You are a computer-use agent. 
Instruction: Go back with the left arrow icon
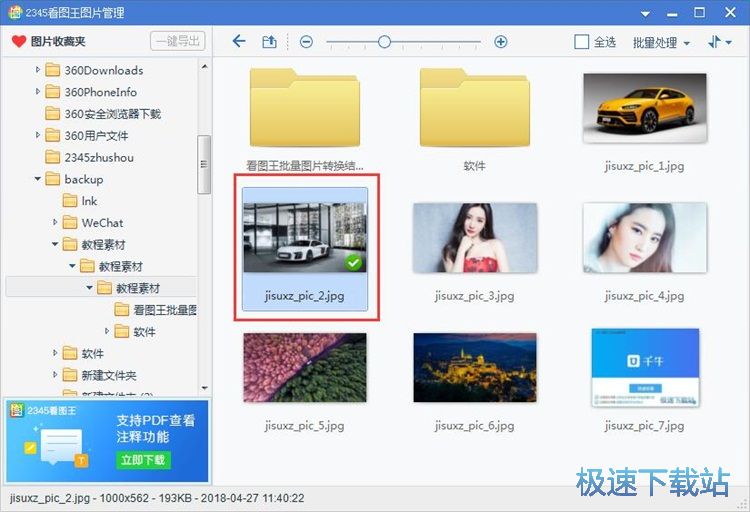[239, 41]
